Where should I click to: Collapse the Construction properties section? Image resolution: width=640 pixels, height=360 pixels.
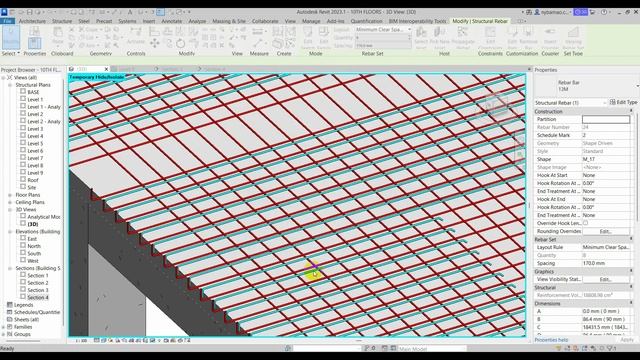[x=631, y=111]
